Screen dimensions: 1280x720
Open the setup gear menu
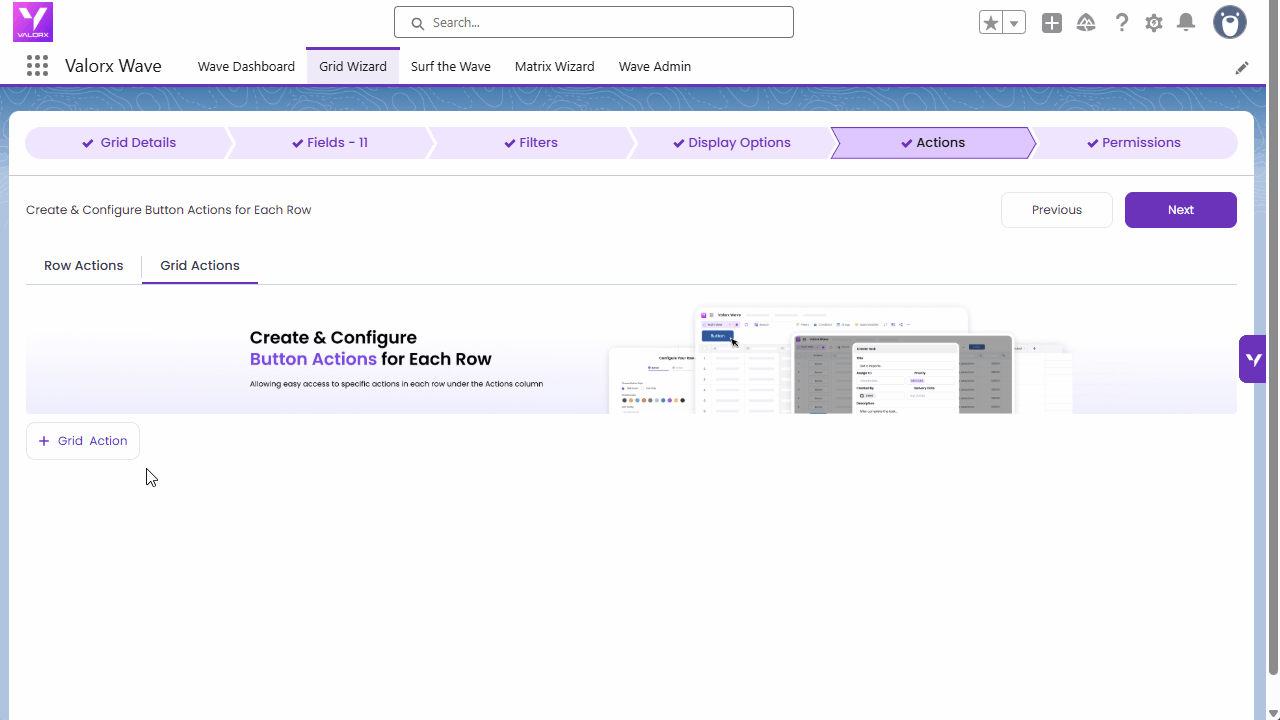1154,23
